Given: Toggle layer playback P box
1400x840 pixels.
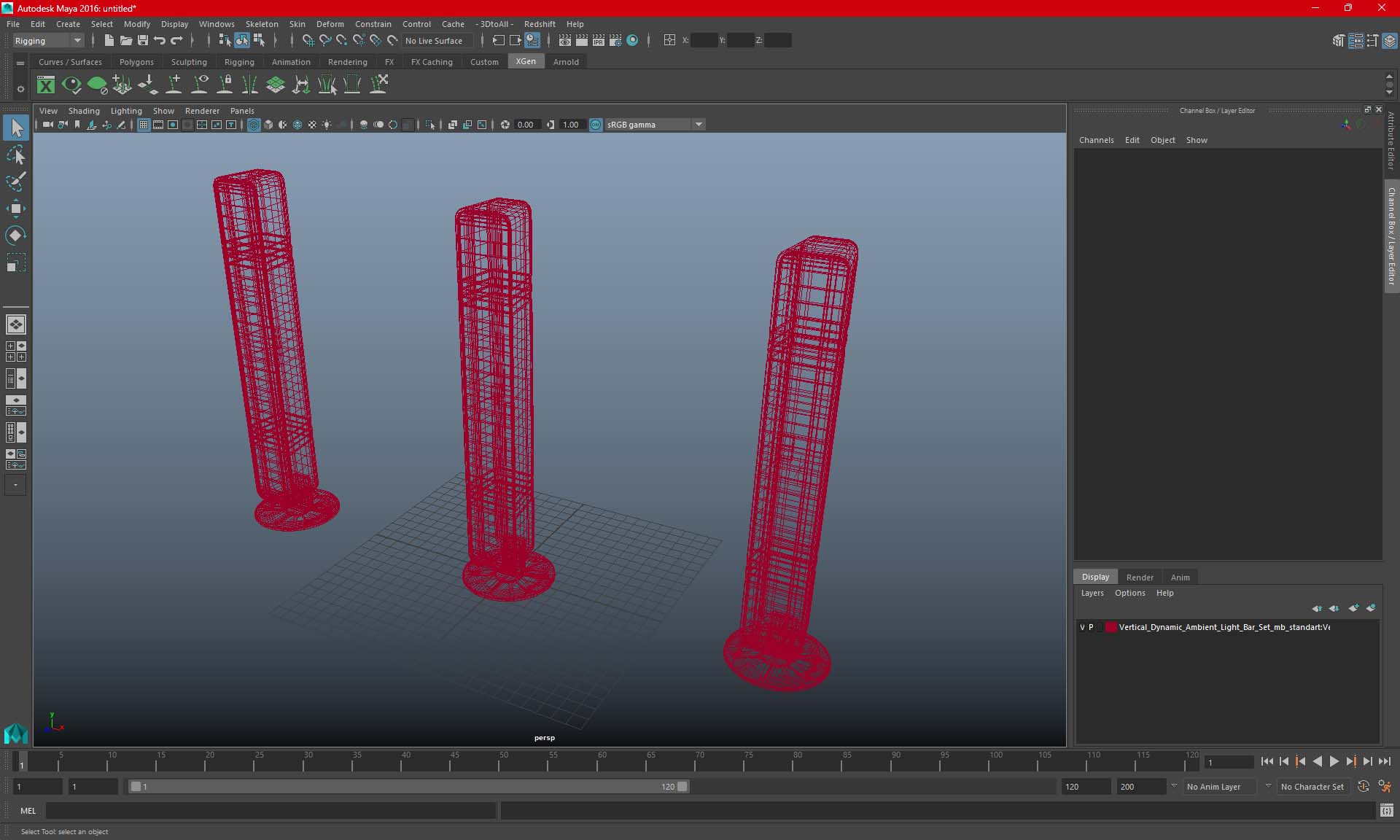Looking at the screenshot, I should coord(1092,627).
